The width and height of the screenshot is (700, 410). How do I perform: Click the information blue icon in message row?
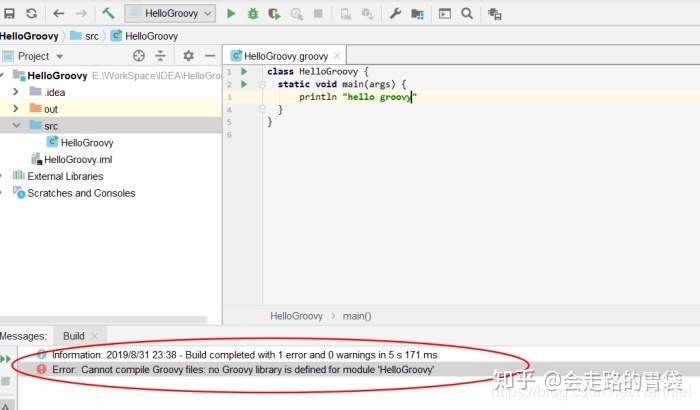coord(42,355)
